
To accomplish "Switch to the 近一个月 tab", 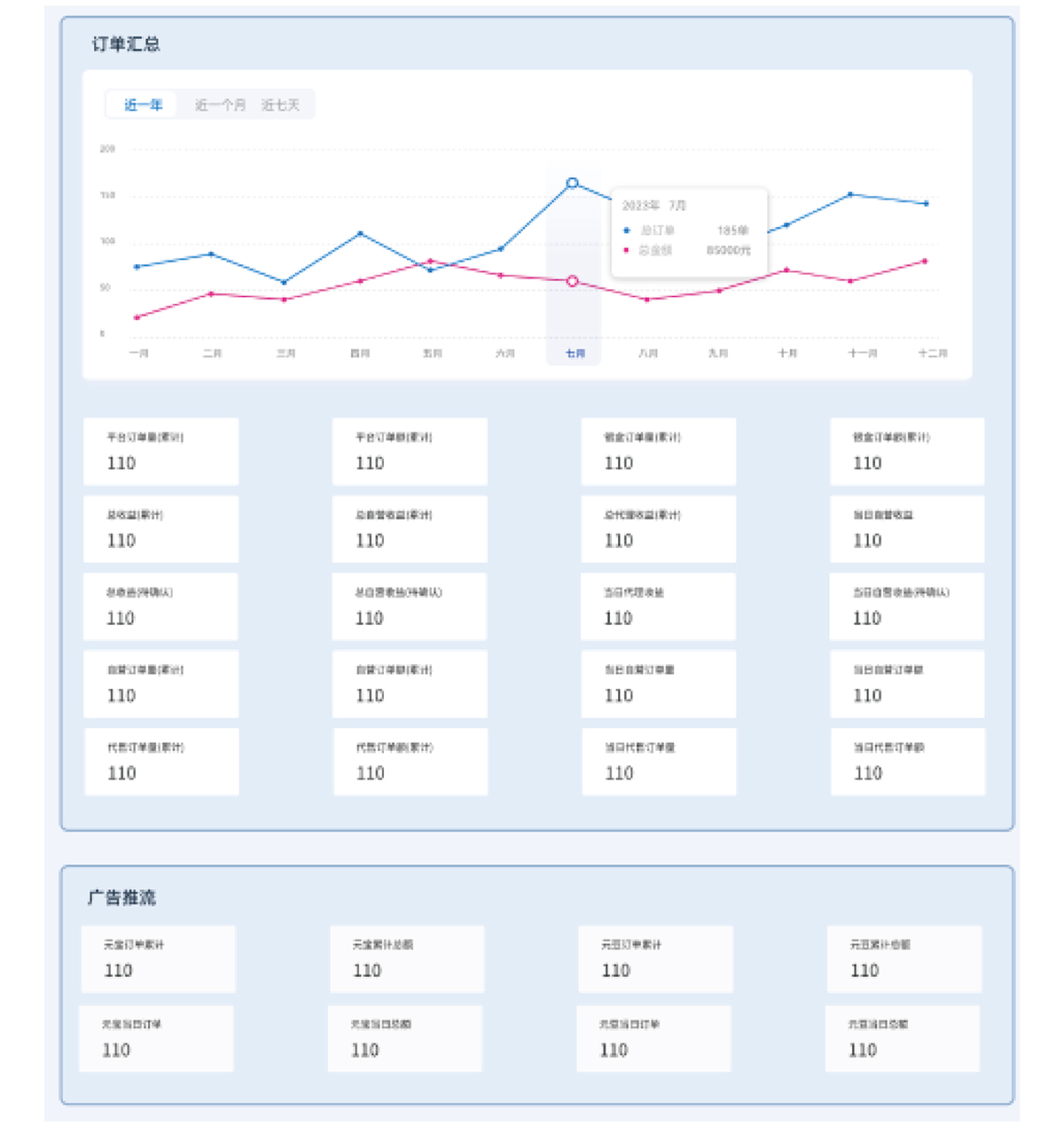I will [220, 105].
